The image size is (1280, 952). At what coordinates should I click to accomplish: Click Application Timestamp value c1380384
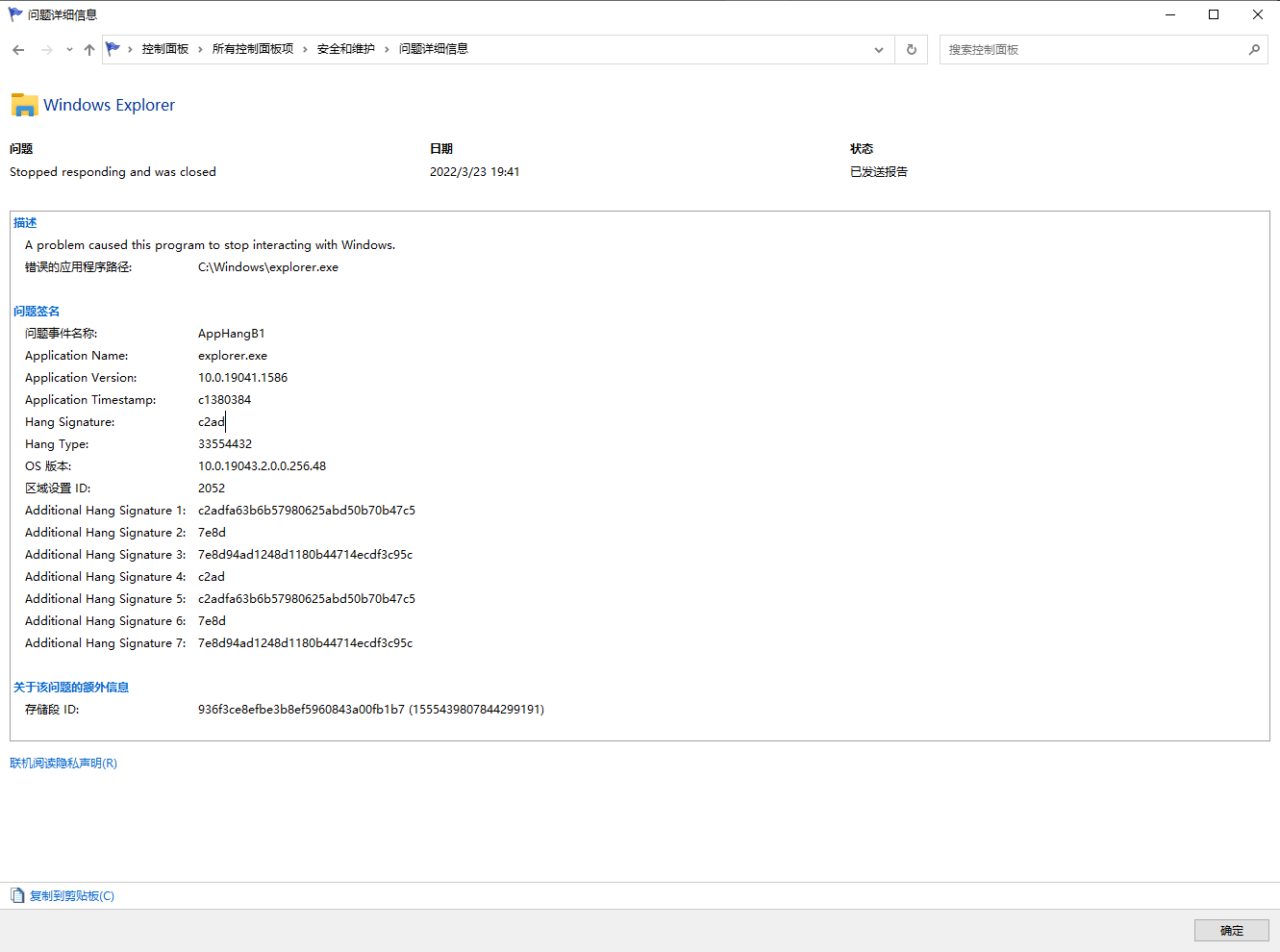225,400
